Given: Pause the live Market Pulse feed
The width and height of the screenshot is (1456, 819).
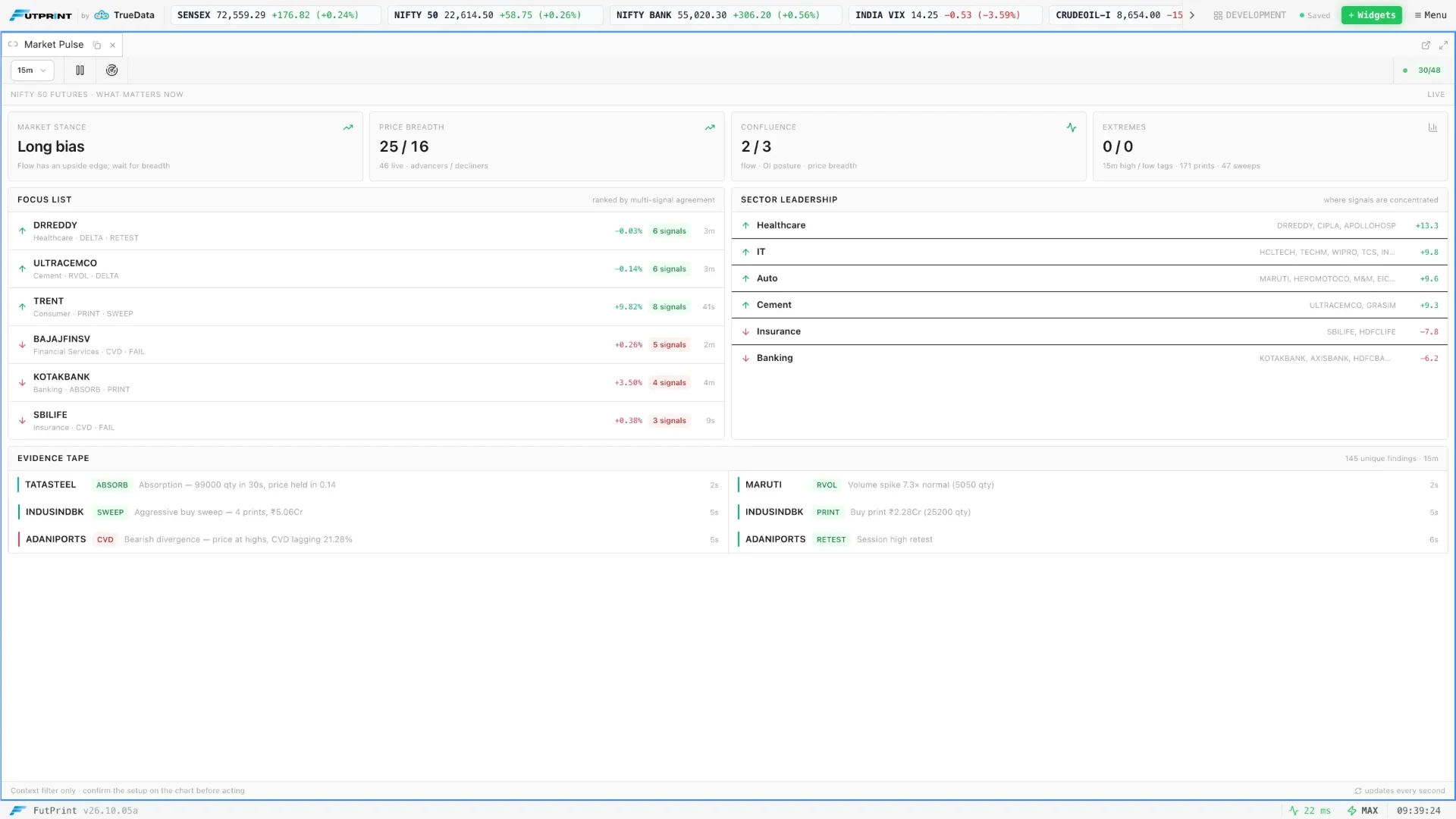Looking at the screenshot, I should click(80, 71).
